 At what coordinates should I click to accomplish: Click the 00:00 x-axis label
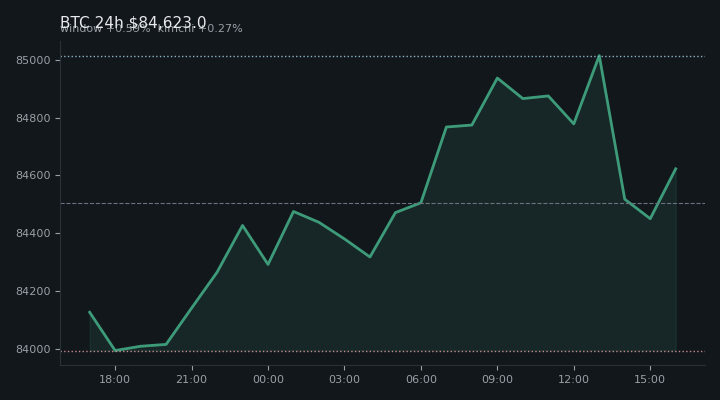268,379
